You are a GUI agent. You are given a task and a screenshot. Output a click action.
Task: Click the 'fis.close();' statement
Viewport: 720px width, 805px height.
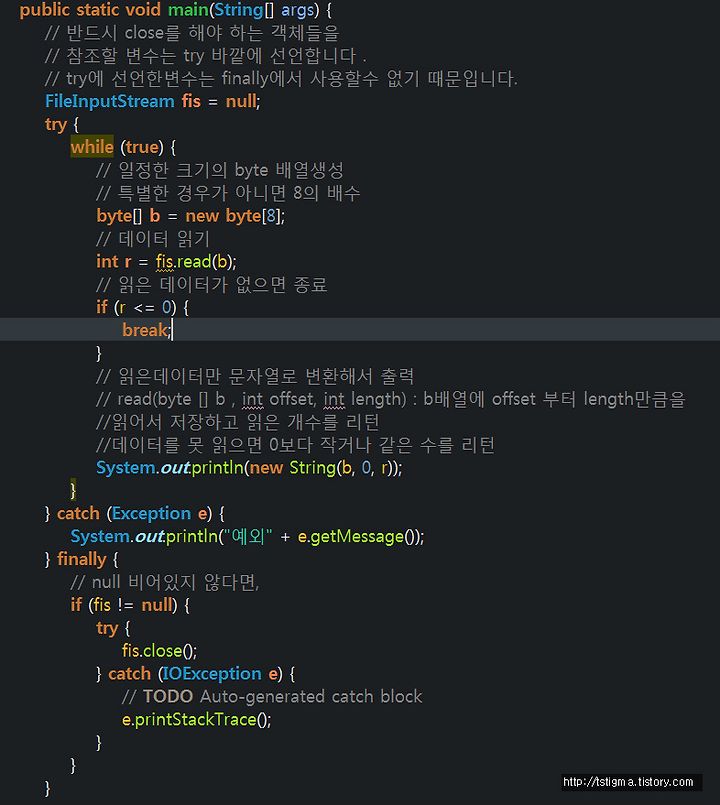159,650
